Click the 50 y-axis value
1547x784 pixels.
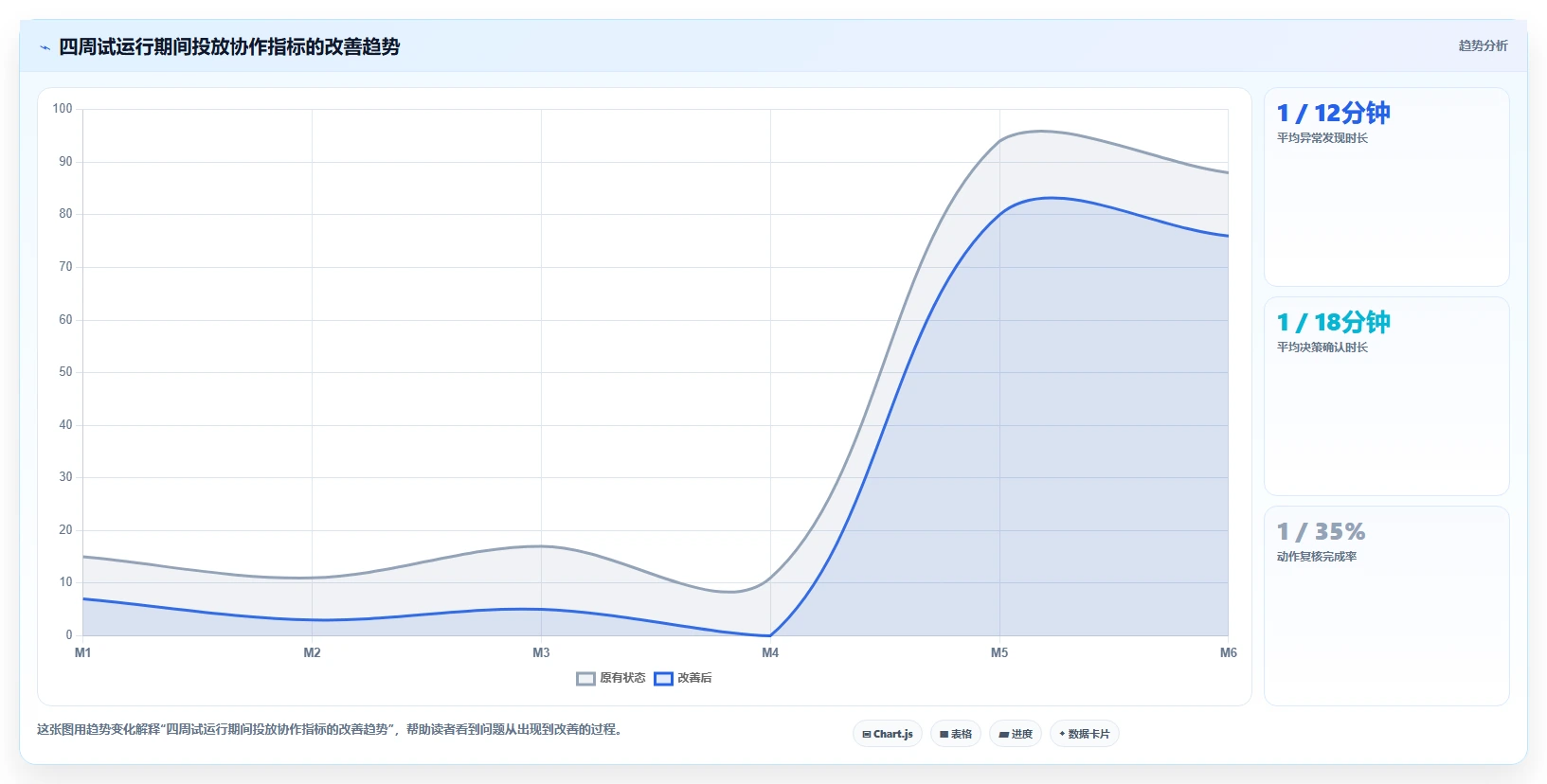click(65, 372)
